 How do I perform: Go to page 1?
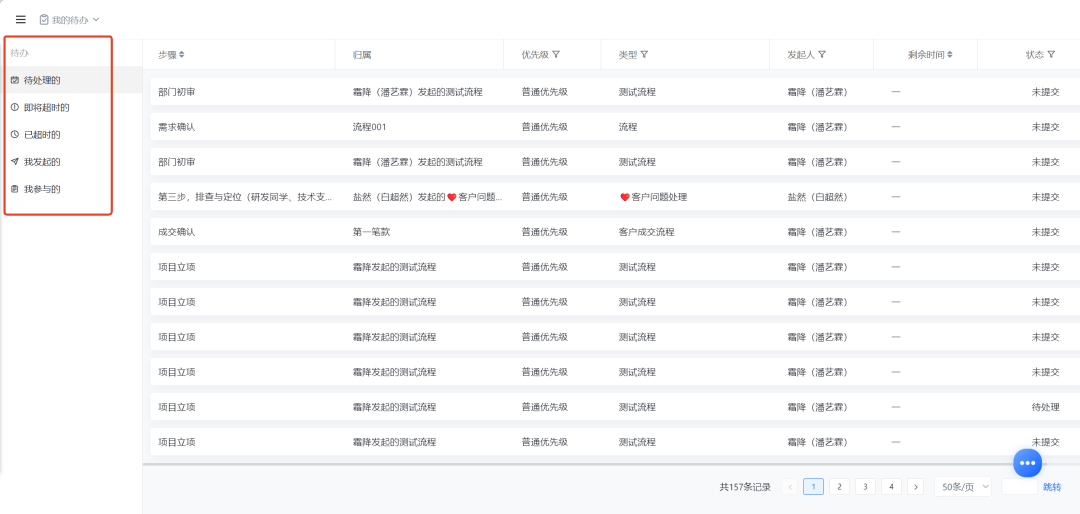point(813,486)
